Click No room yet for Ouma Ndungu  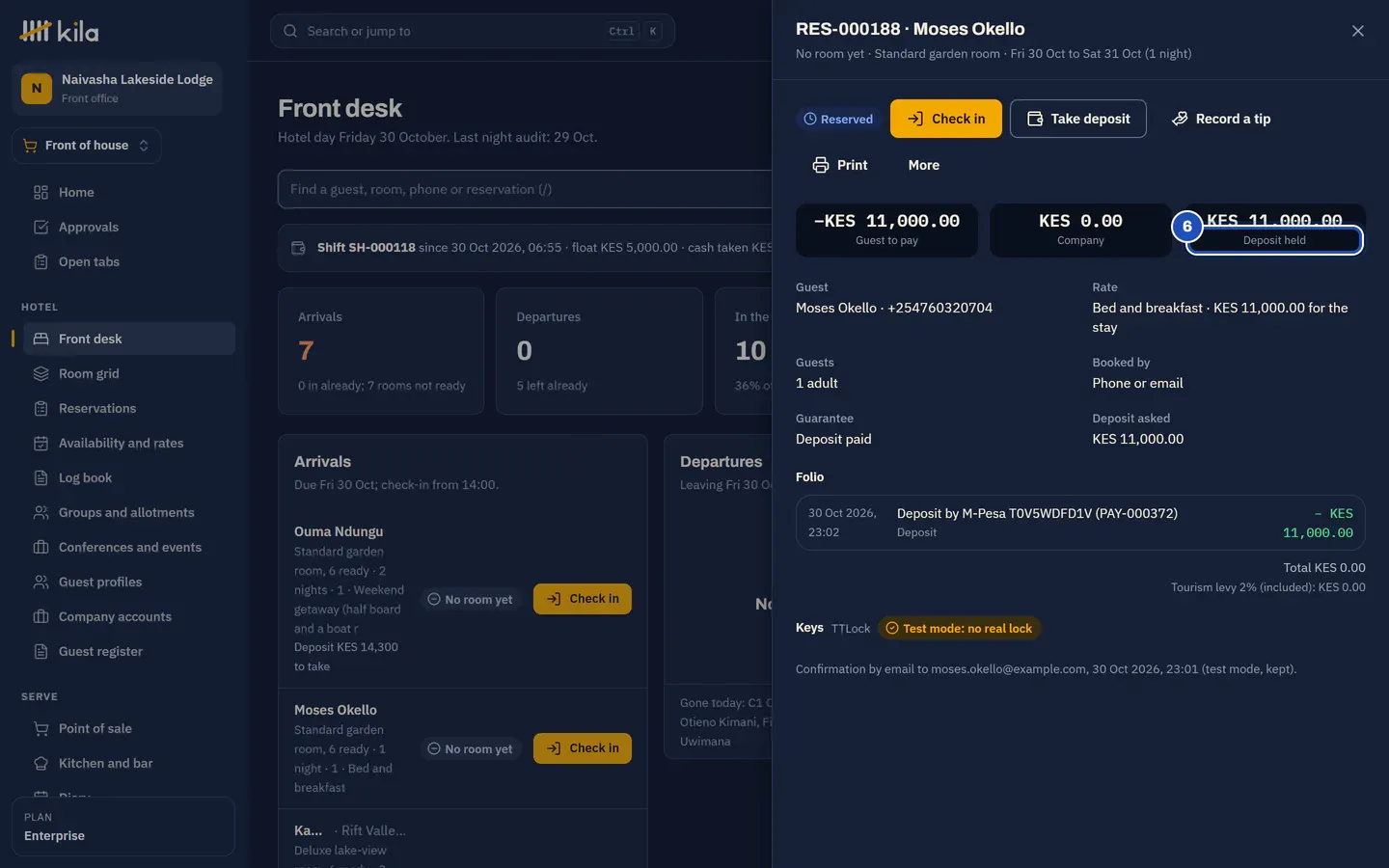pyautogui.click(x=470, y=599)
